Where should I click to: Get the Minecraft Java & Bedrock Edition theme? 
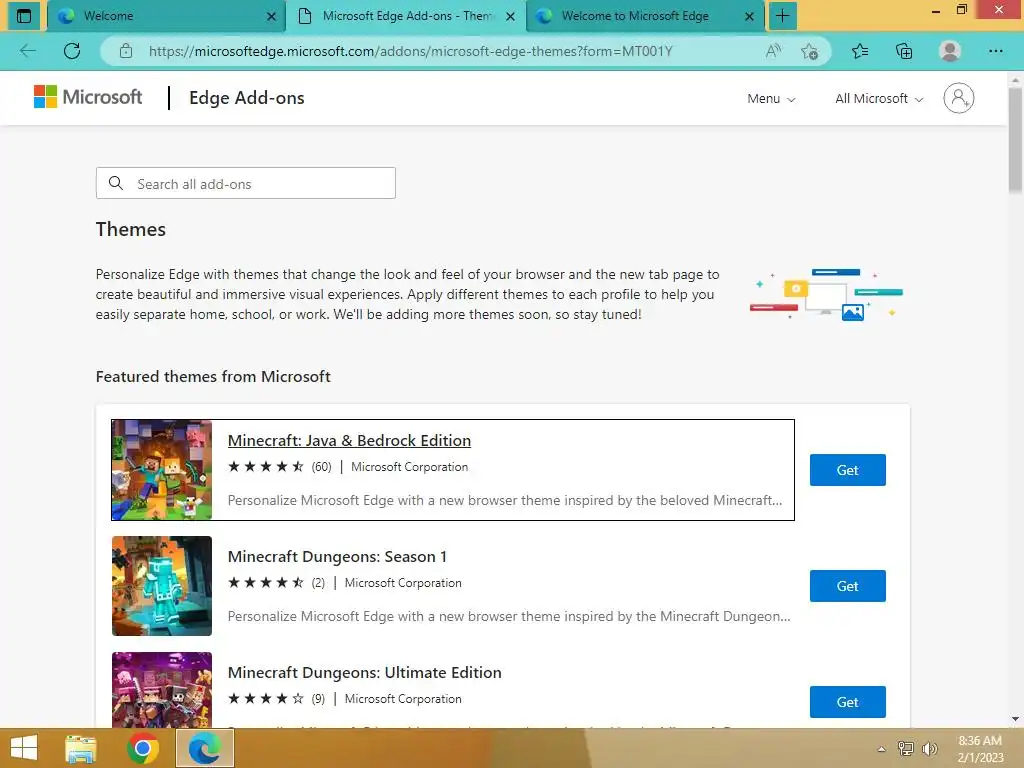pyautogui.click(x=848, y=470)
